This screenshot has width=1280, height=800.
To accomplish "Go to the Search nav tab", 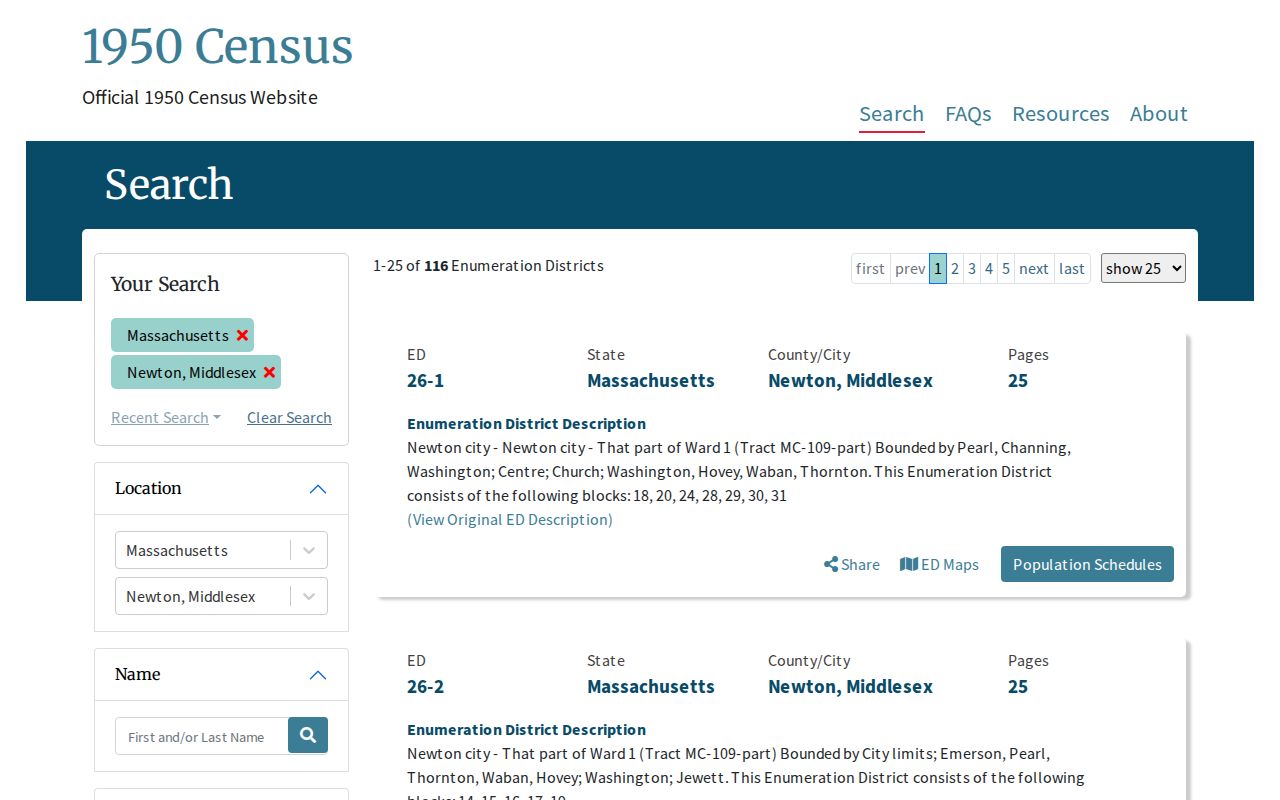I will coord(892,114).
